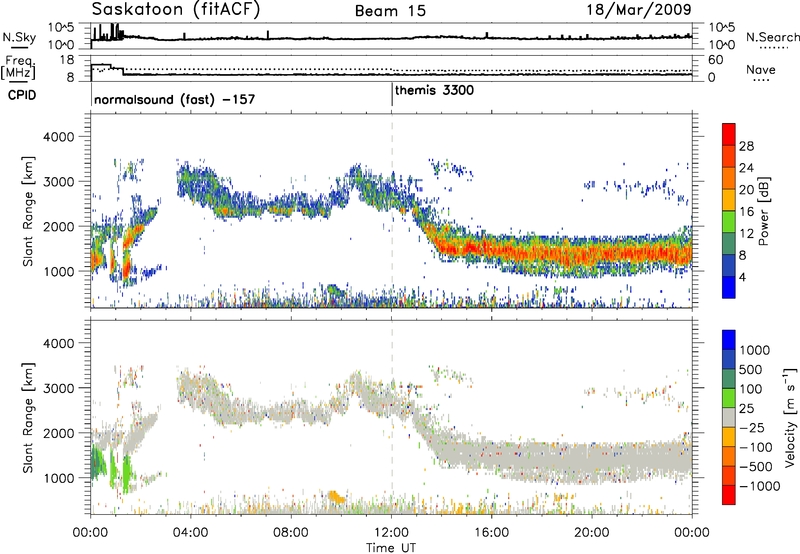Viewport: 800px width, 554px height.
Task: Click the "18" tick on frequency axis
Action: coord(67,60)
